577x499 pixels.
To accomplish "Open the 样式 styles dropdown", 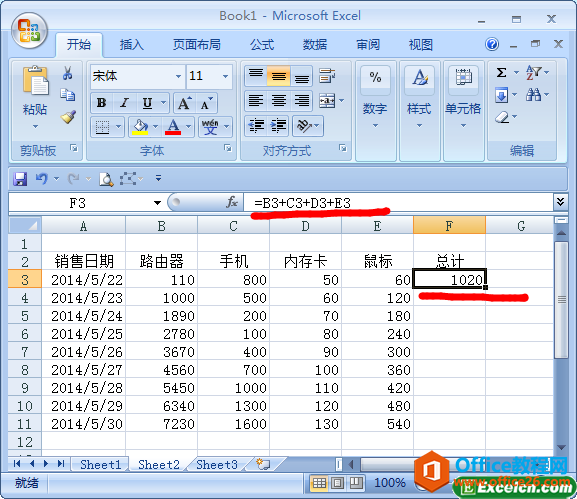I will [x=420, y=125].
